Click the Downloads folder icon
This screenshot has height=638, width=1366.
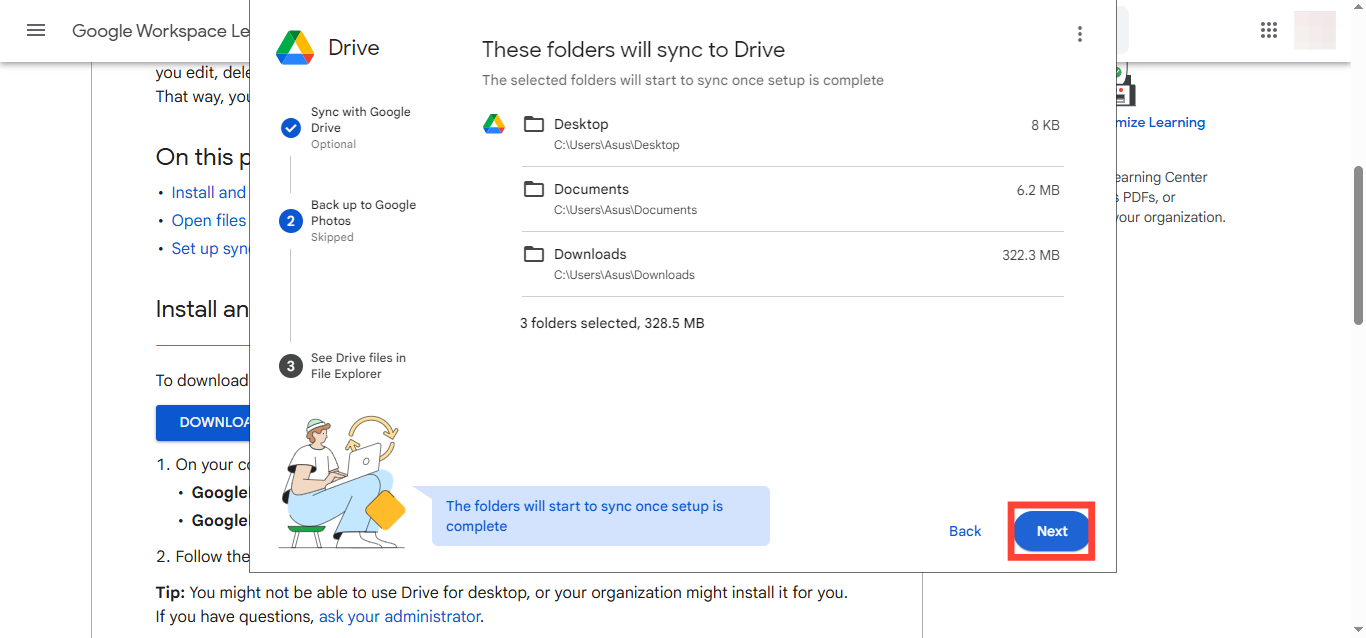tap(534, 254)
